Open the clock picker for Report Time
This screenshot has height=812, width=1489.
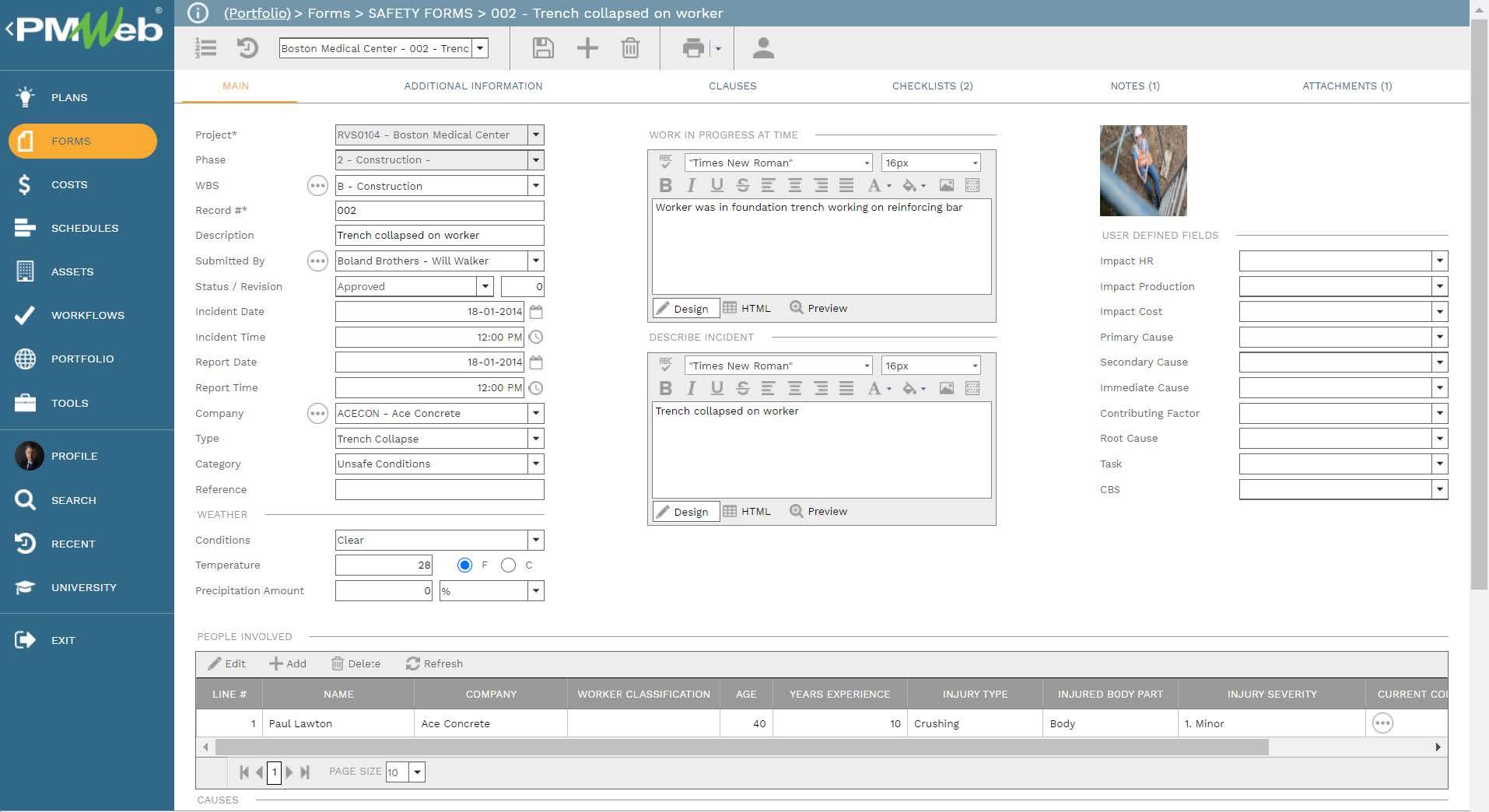536,388
